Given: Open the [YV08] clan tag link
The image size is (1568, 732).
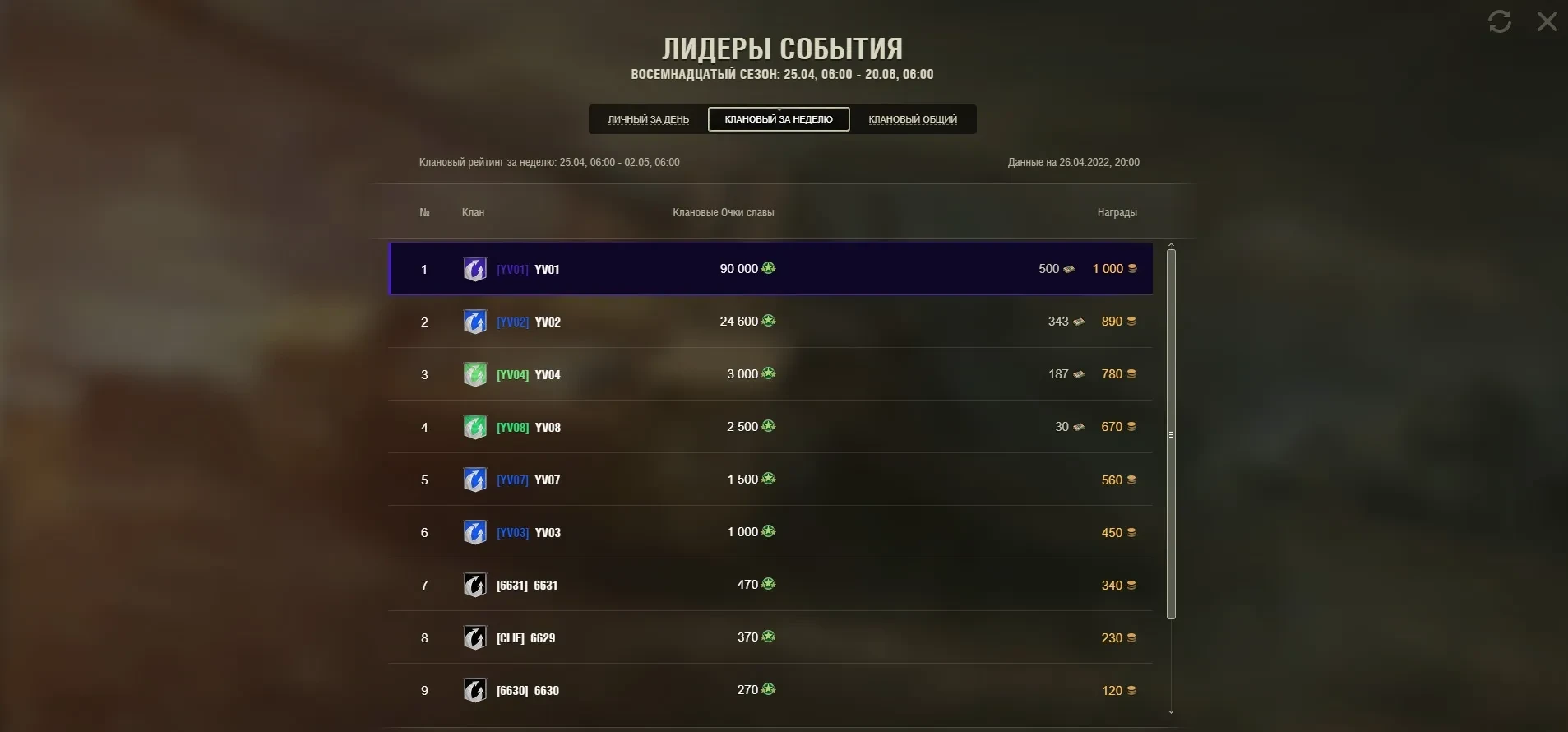Looking at the screenshot, I should click(x=512, y=427).
